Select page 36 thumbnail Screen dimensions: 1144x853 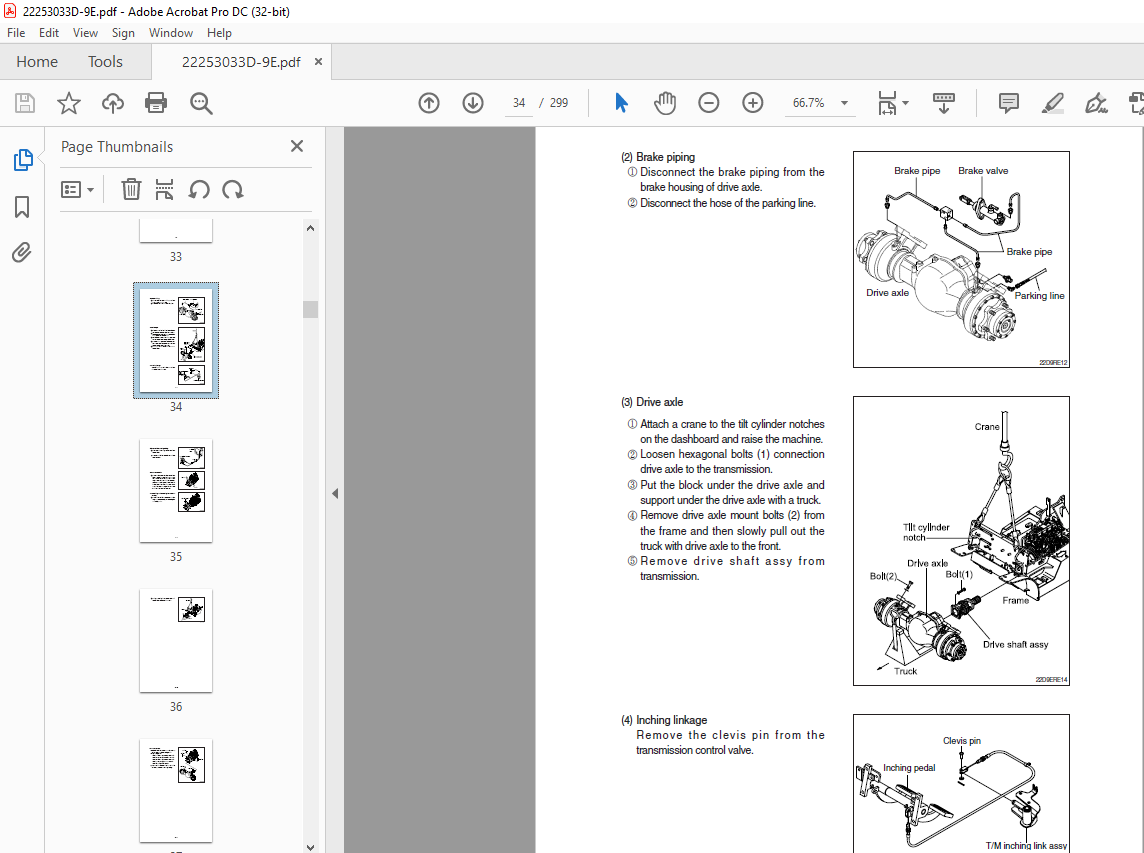pos(176,641)
